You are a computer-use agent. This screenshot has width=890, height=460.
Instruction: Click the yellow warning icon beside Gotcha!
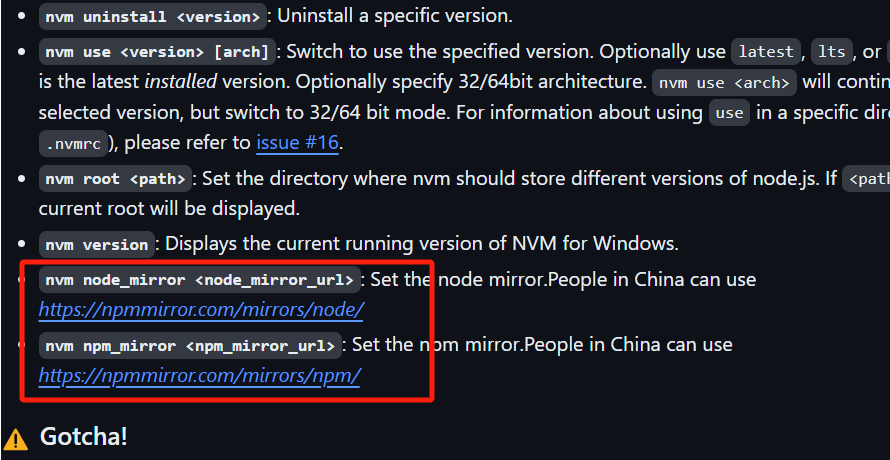click(x=17, y=438)
